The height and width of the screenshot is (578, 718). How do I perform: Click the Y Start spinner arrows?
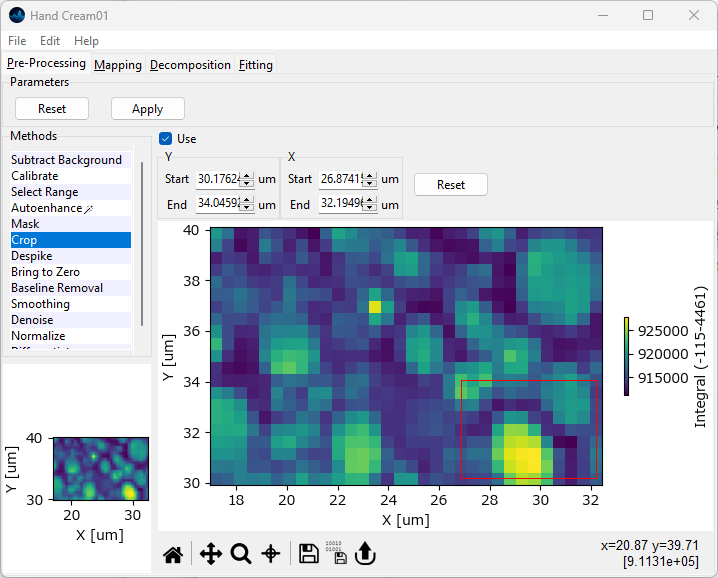point(247,180)
